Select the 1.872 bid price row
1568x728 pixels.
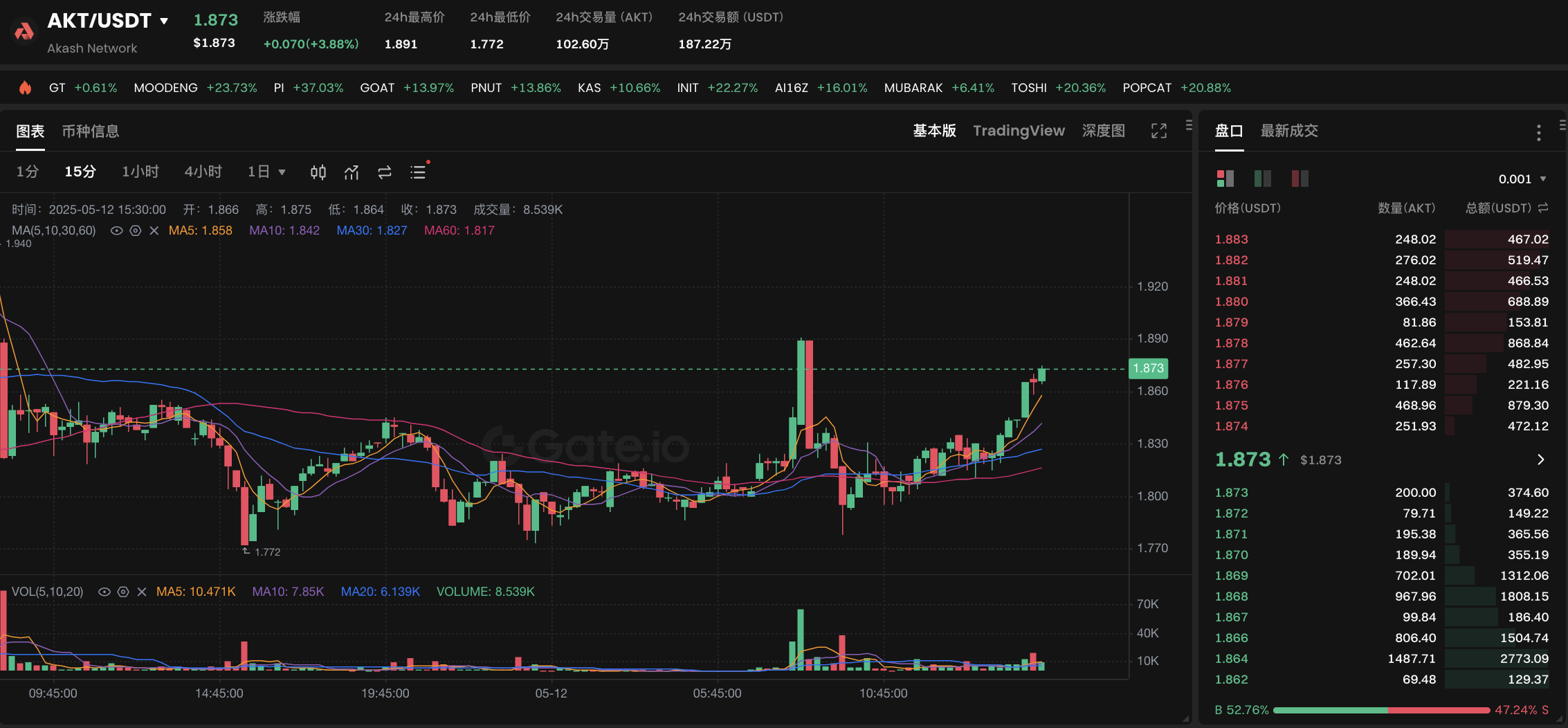click(x=1382, y=513)
